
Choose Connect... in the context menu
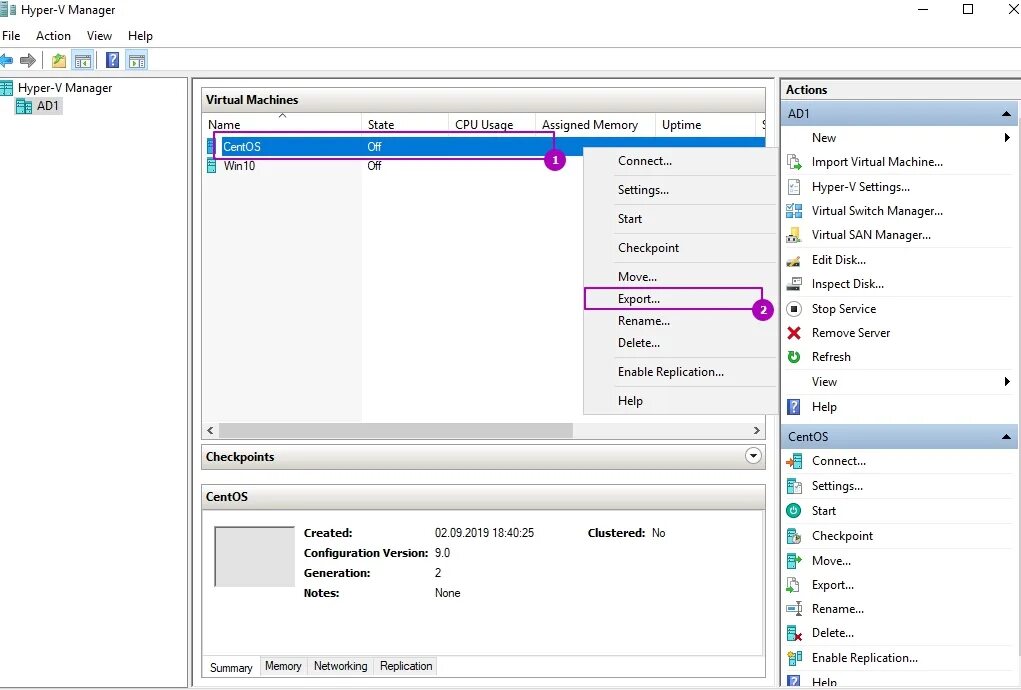(x=680, y=161)
